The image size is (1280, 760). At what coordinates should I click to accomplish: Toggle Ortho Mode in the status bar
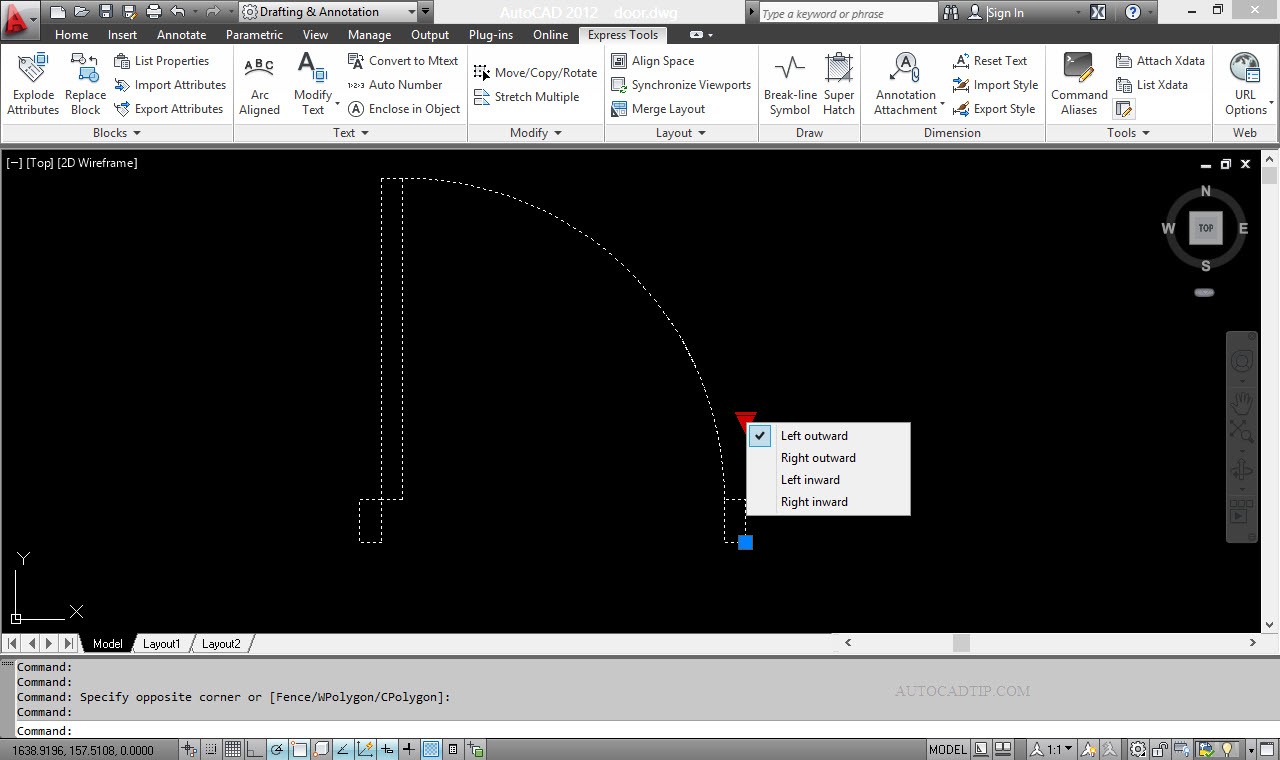(x=254, y=749)
